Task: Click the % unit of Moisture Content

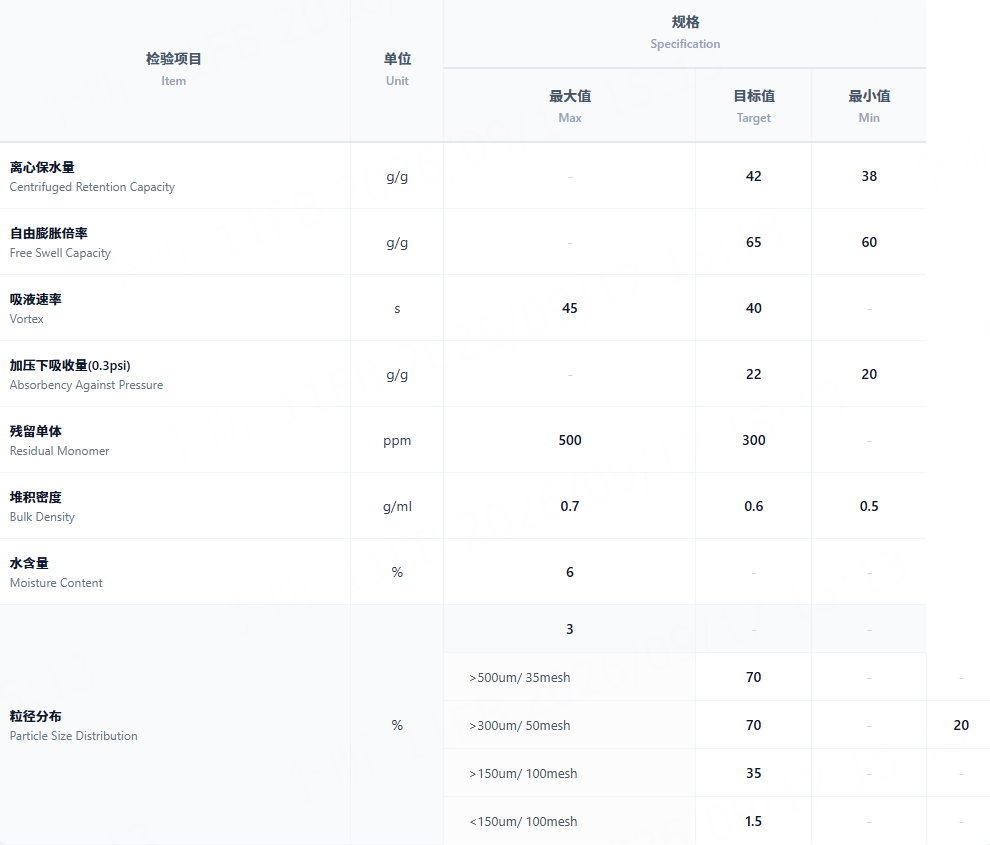Action: (x=397, y=572)
